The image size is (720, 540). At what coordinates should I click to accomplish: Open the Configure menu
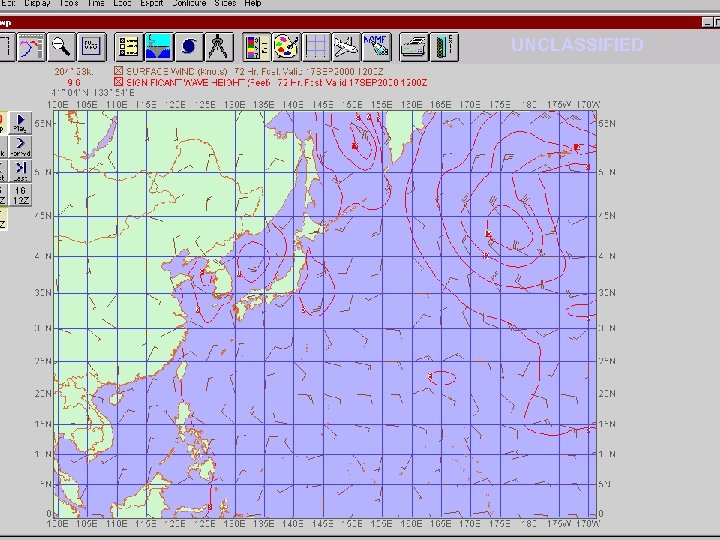[189, 3]
